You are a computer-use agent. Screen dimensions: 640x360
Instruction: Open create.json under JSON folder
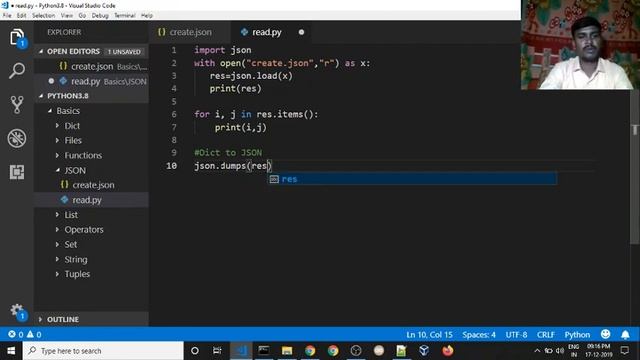point(91,185)
